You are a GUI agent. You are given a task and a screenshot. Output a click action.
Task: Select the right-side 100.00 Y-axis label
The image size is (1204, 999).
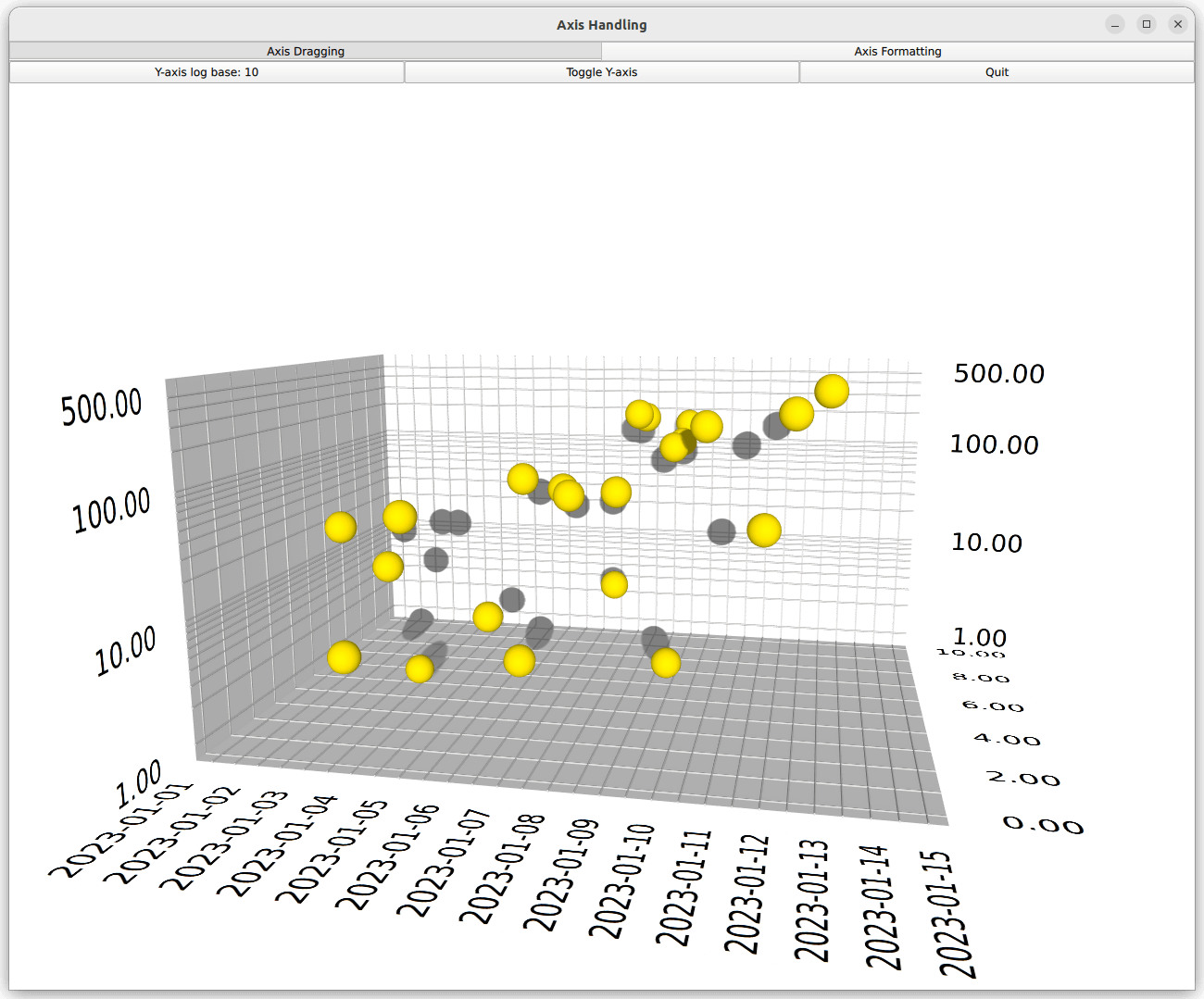point(994,445)
